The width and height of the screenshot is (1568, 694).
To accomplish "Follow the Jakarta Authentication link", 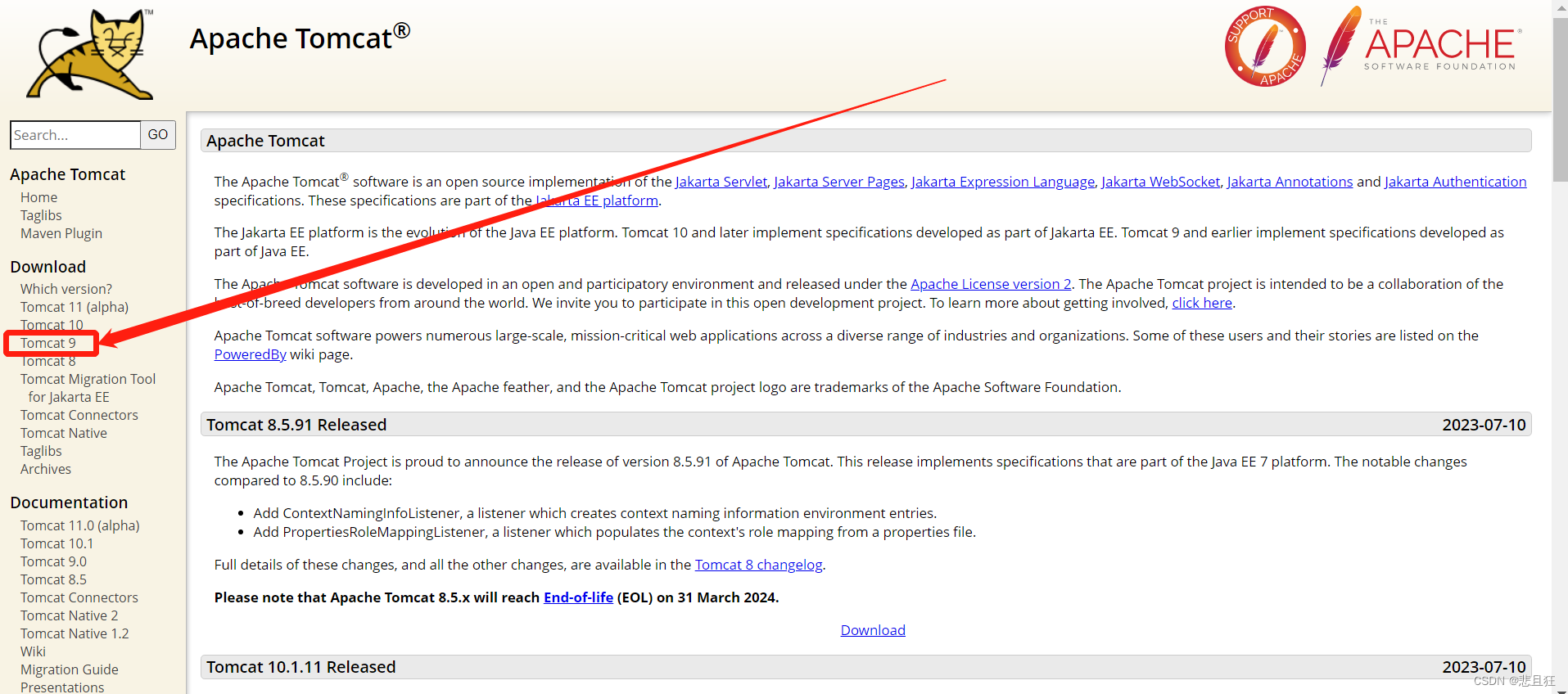I will pyautogui.click(x=1456, y=182).
